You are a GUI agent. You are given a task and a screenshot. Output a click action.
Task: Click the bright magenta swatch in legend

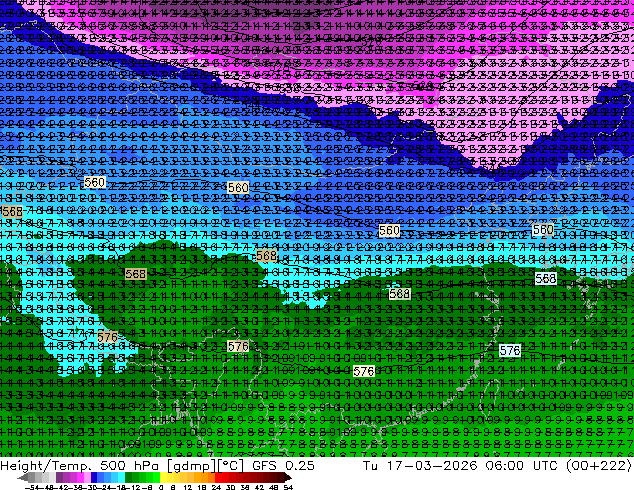click(80, 478)
